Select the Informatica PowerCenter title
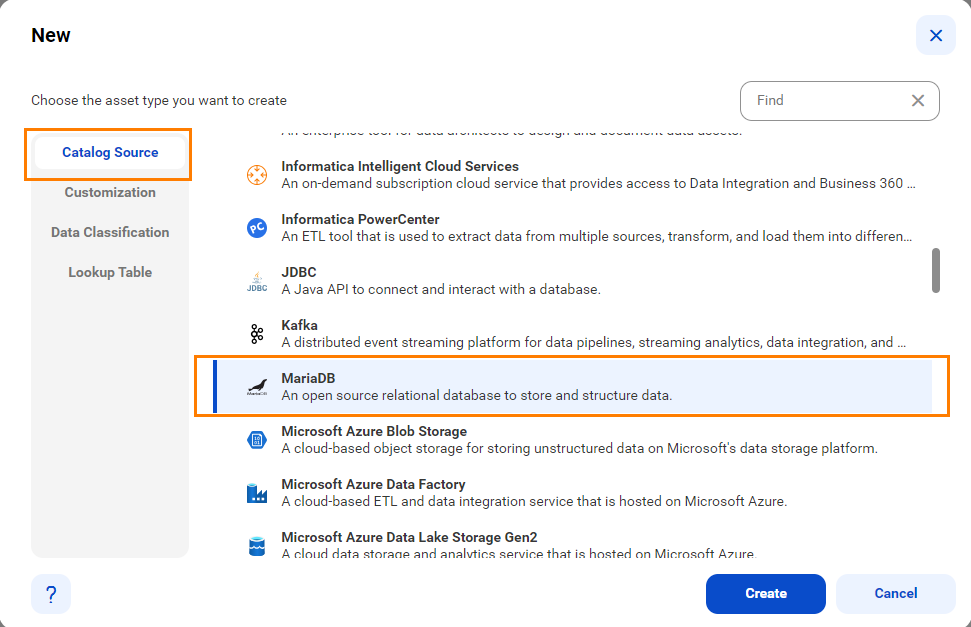 tap(360, 219)
